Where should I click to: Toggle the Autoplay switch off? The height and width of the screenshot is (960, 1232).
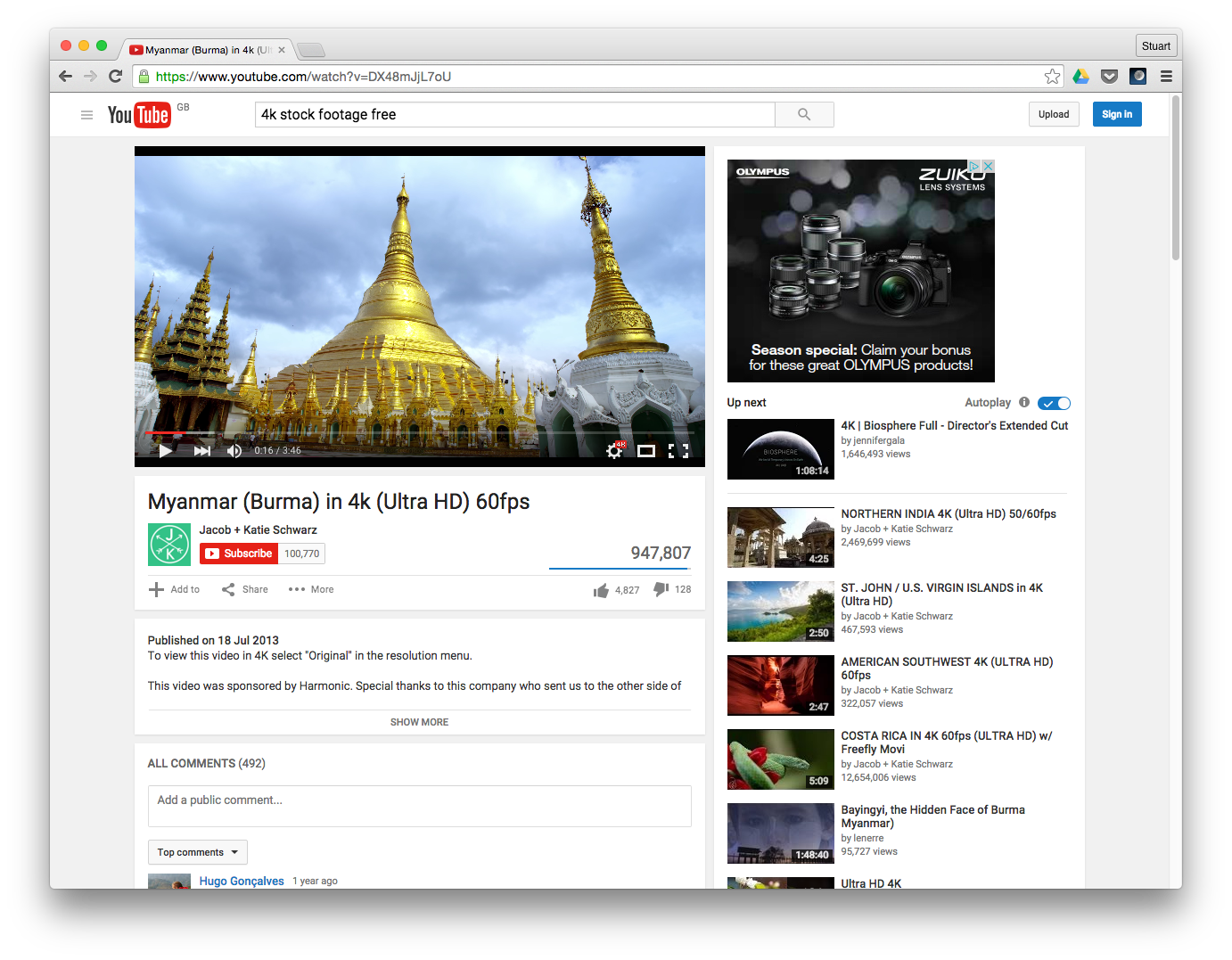[1054, 403]
